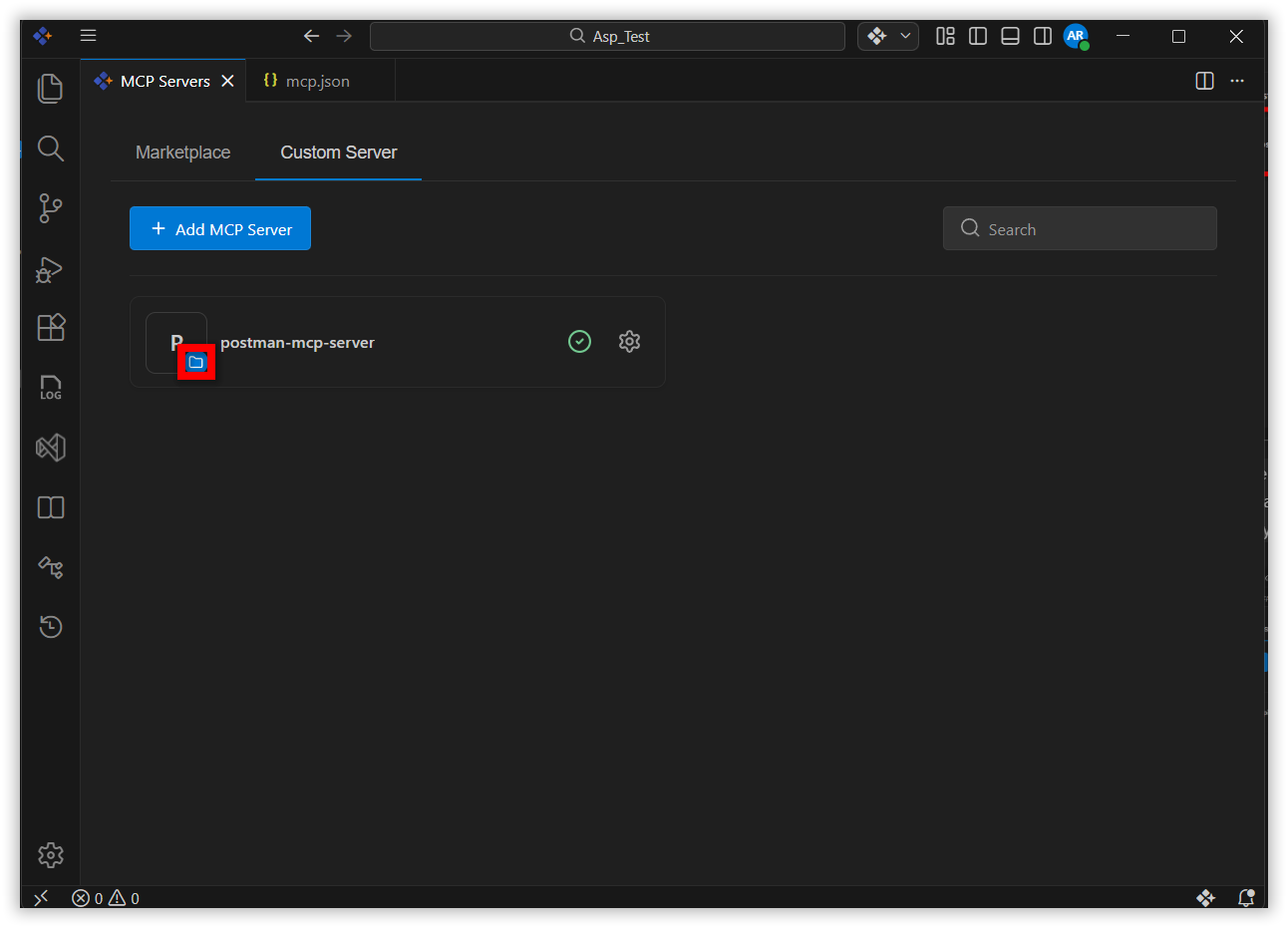
Task: Click the folder badge on the postman-mcp-server icon
Action: (x=196, y=363)
